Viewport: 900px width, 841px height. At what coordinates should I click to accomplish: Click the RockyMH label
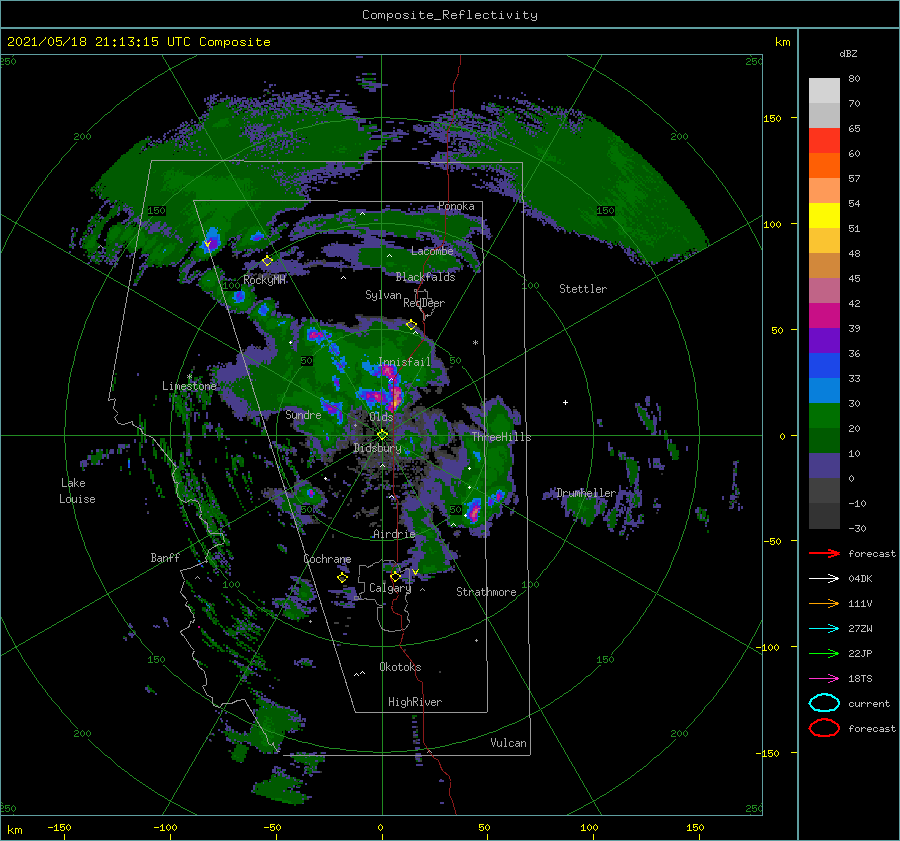click(x=265, y=280)
